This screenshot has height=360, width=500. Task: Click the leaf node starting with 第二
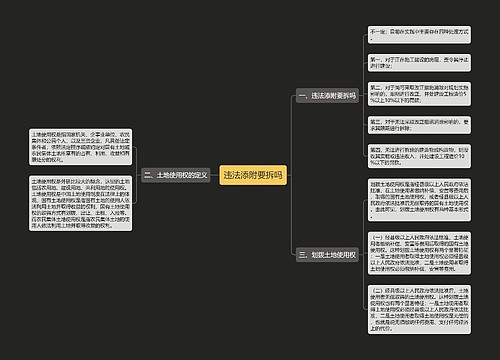(x=419, y=94)
